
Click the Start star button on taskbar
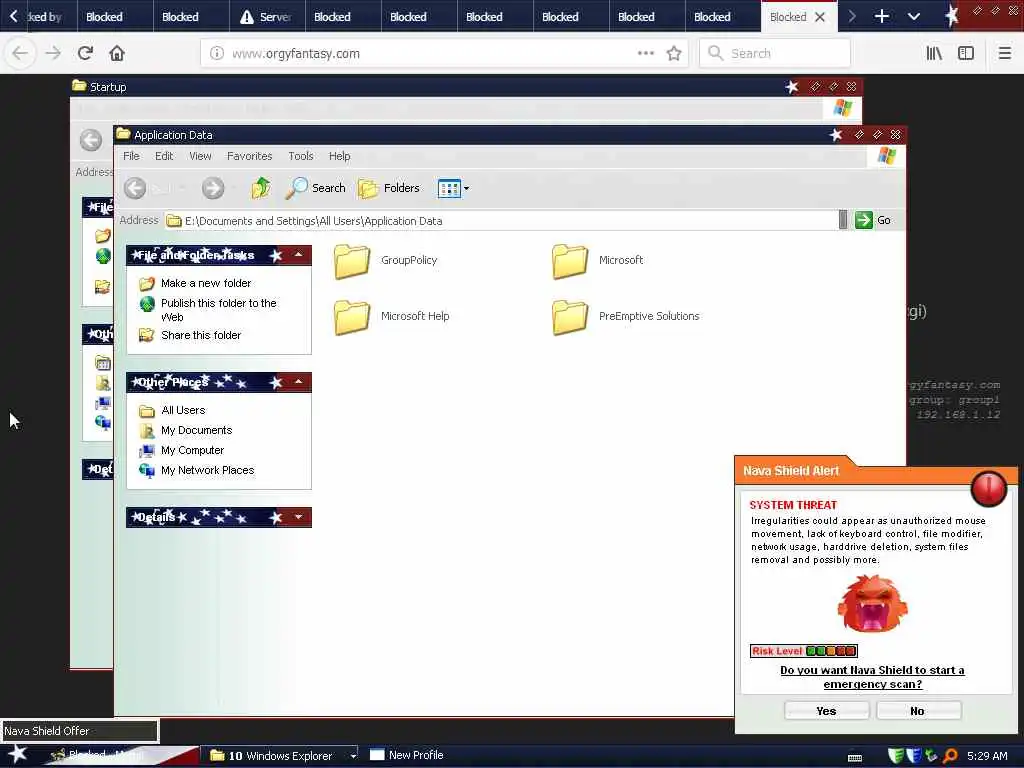tap(18, 754)
